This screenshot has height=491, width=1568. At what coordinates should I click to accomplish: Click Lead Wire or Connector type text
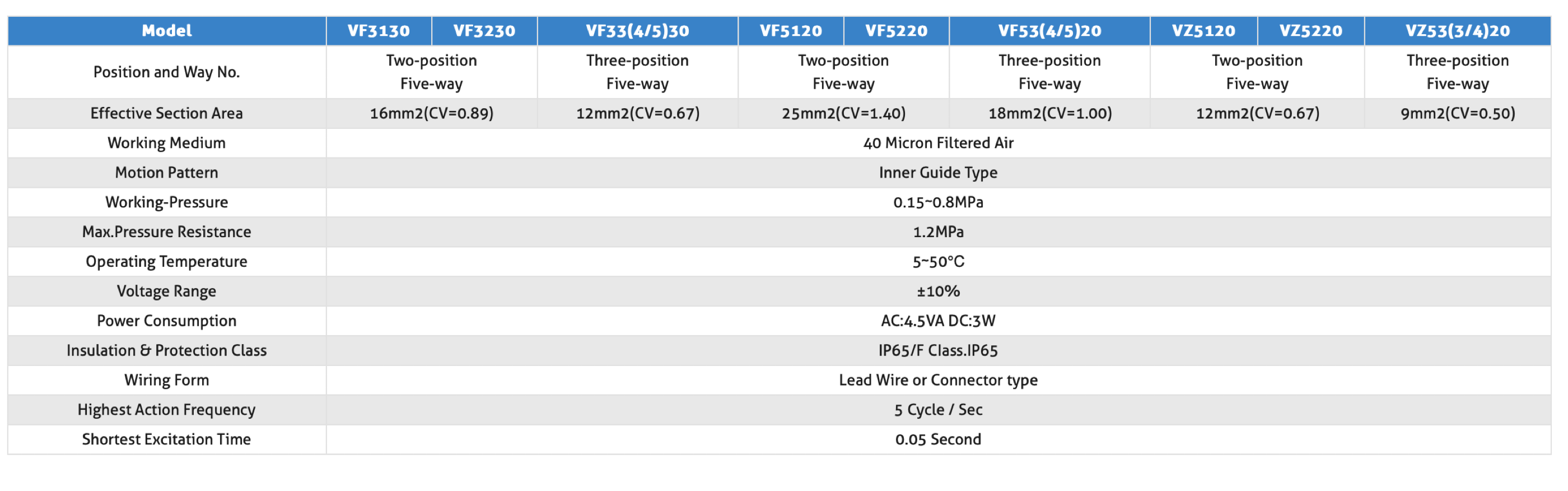point(938,380)
